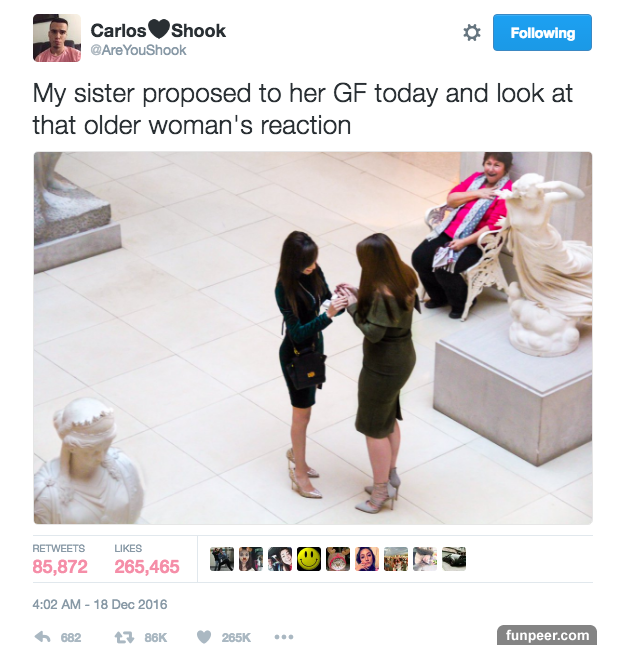Screen dimensions: 617x645
Task: Click the Carlos Shook display name
Action: point(158,30)
